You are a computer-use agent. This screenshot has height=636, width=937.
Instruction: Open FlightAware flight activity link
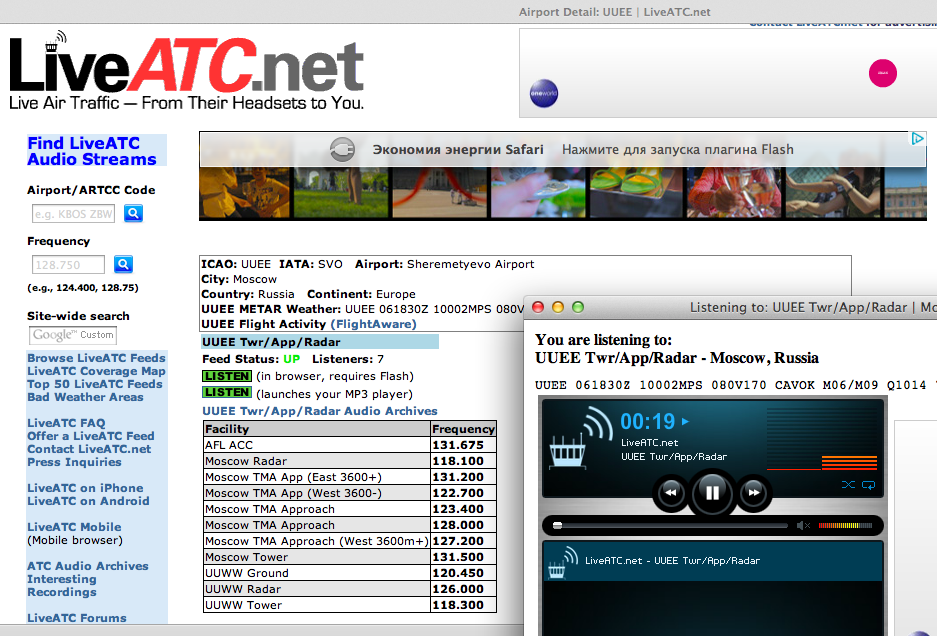(x=373, y=324)
